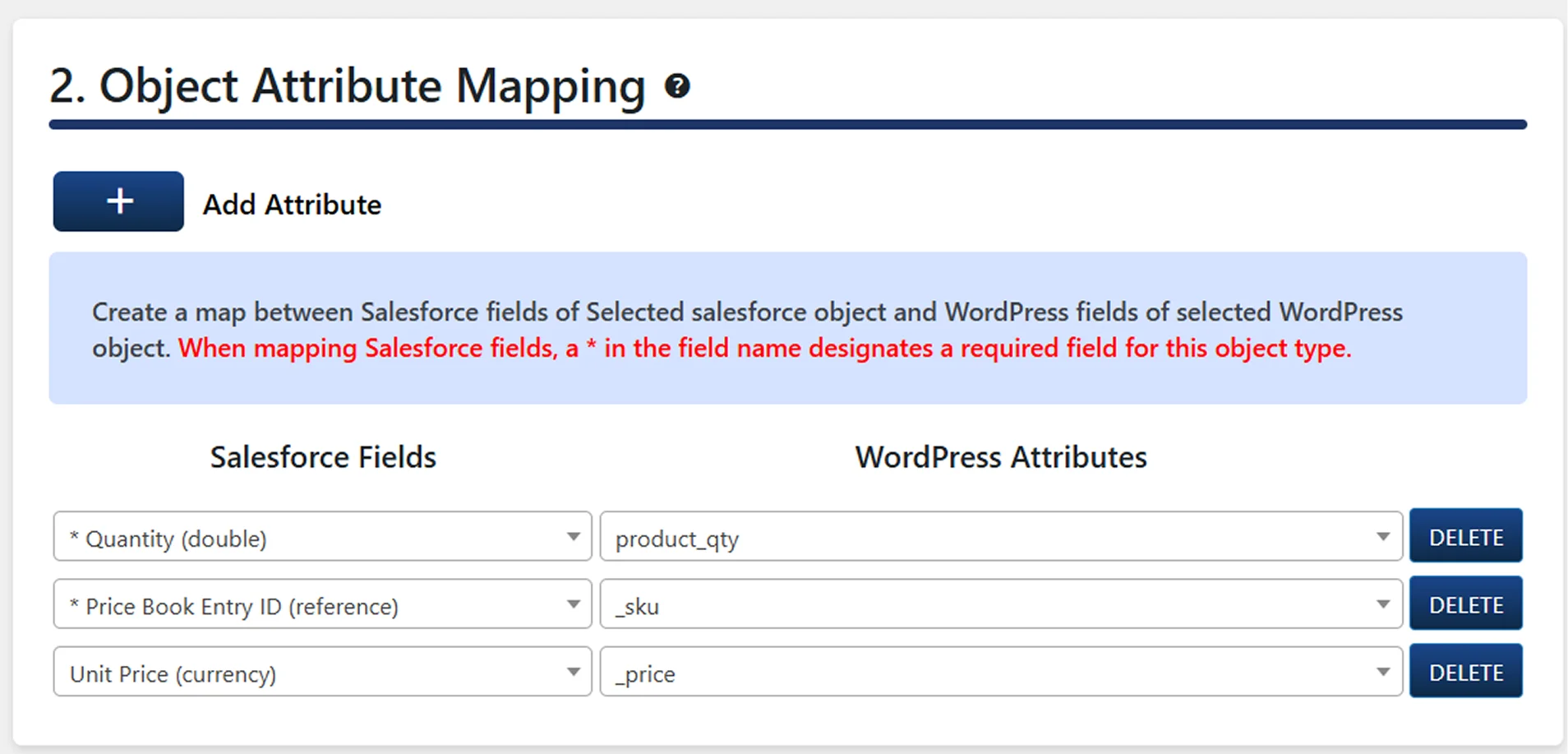The image size is (1568, 754).
Task: Click the Object Attribute Mapping heading
Action: coord(348,86)
